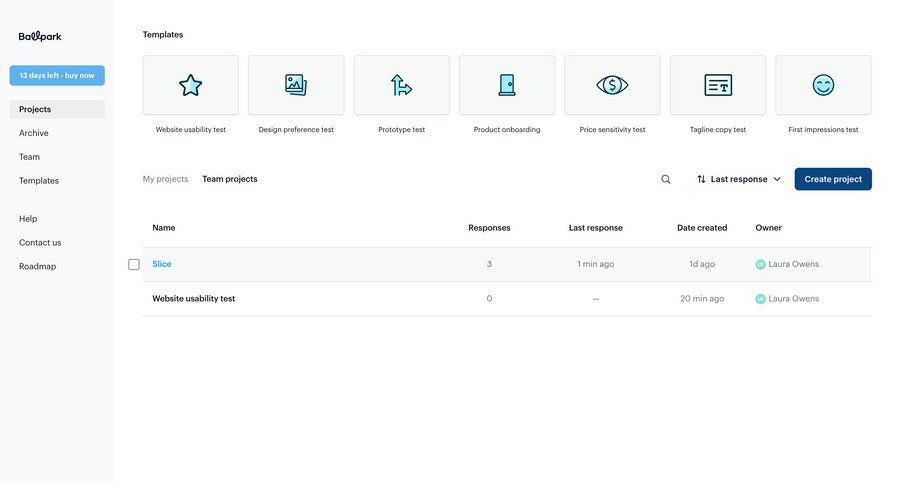This screenshot has height=484, width=900.
Task: Open the Design preference test image icon
Action: click(296, 86)
